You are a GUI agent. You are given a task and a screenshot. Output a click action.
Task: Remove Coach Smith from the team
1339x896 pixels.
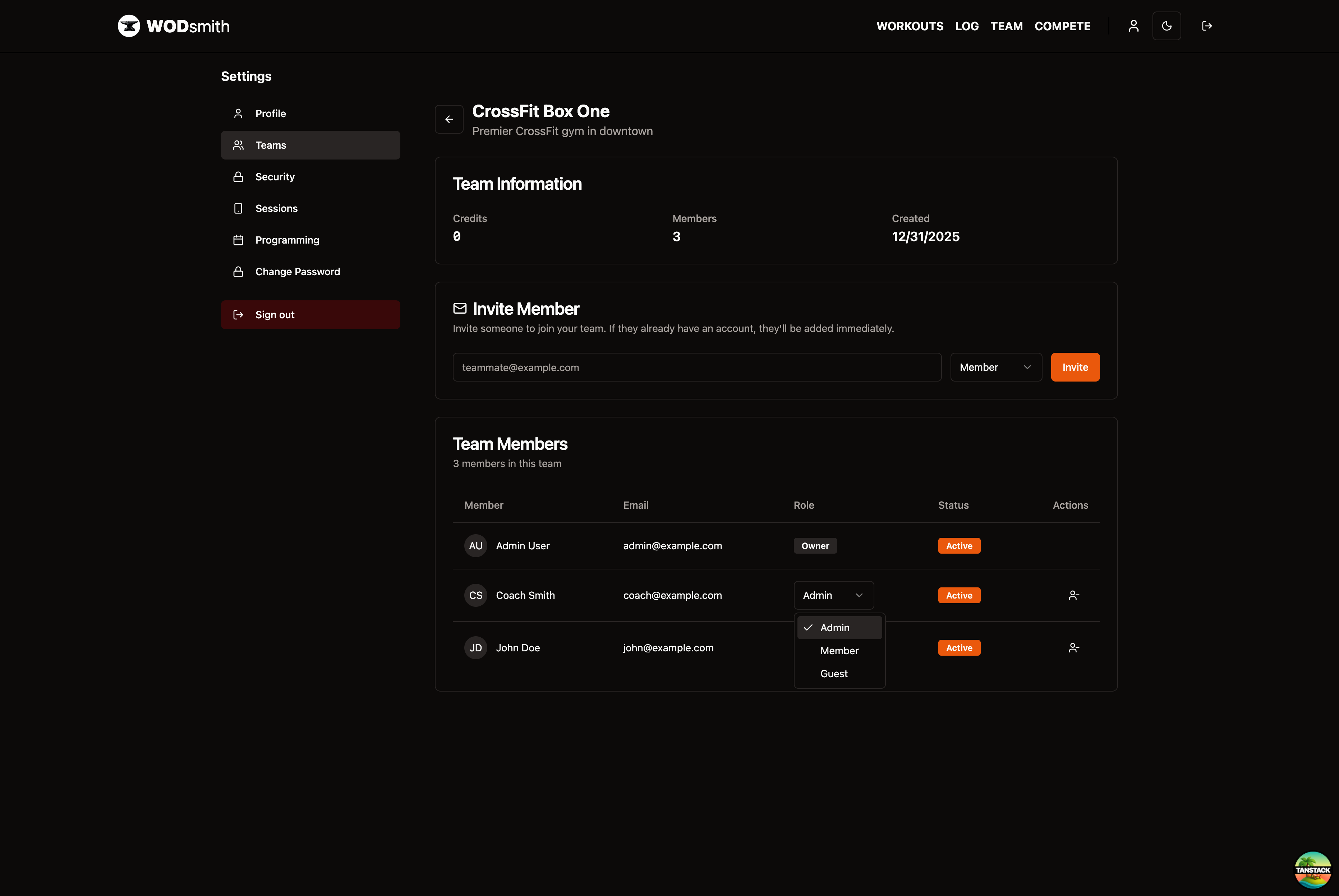1073,595
